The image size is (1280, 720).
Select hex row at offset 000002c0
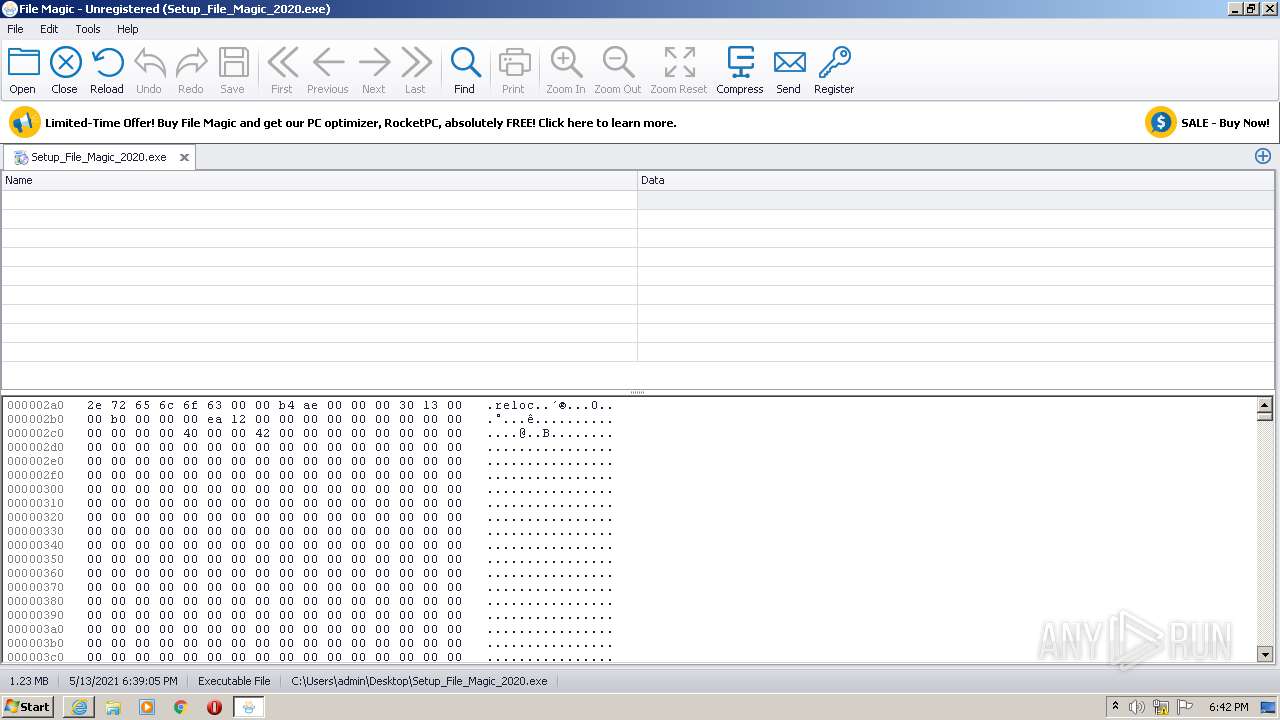(310, 433)
